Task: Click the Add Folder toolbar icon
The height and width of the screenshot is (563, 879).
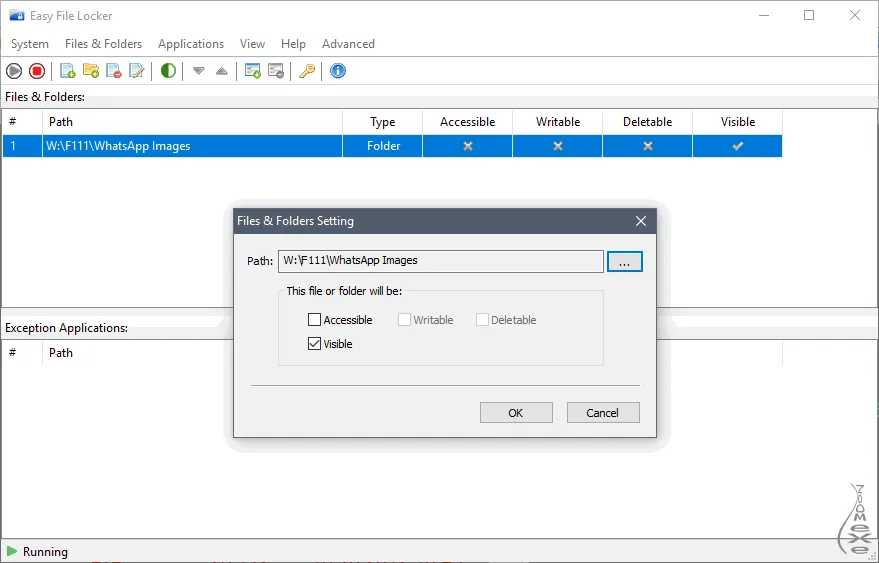Action: [x=91, y=71]
